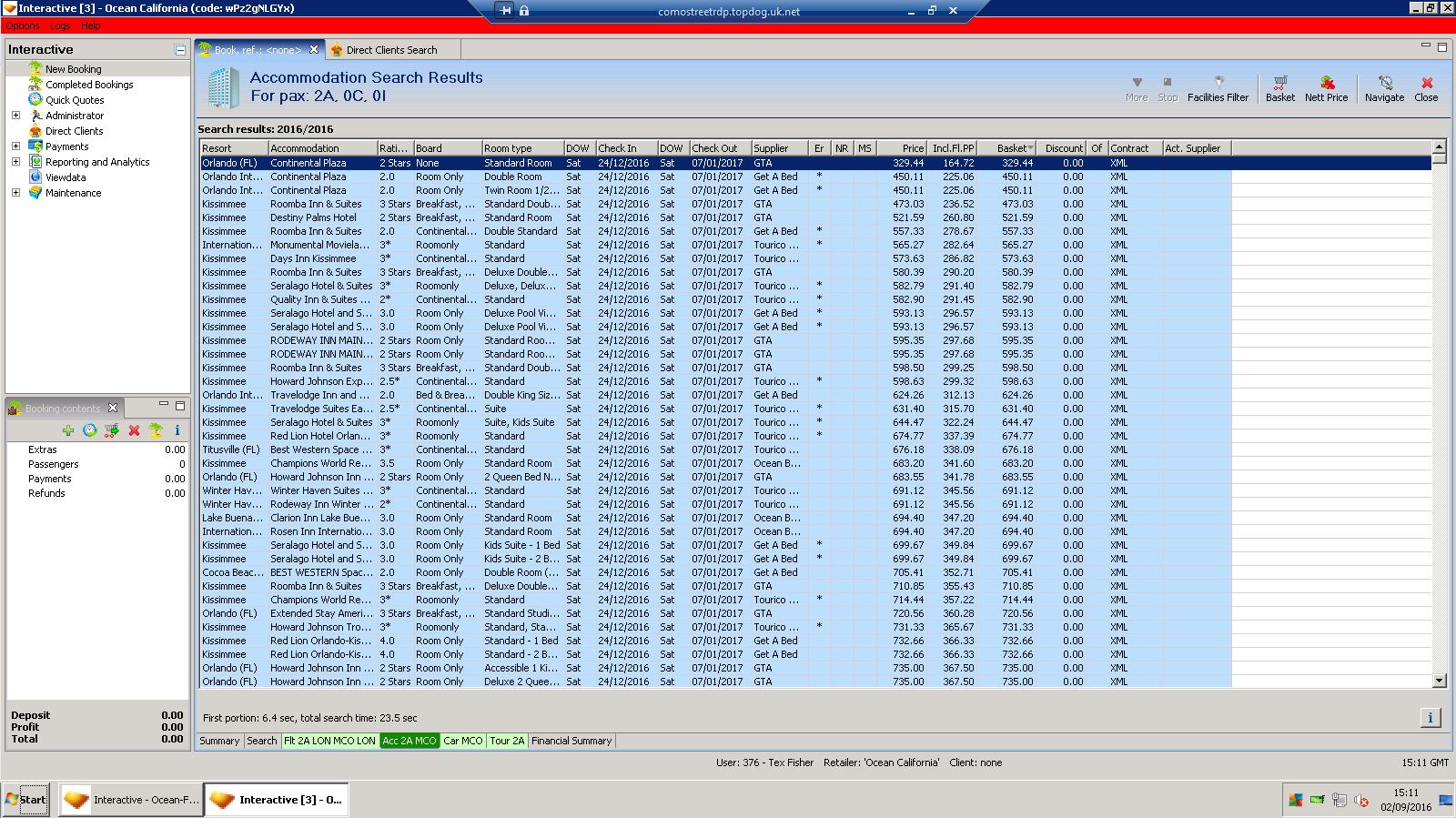Select the Destiny Palms Hotel row

715,217
